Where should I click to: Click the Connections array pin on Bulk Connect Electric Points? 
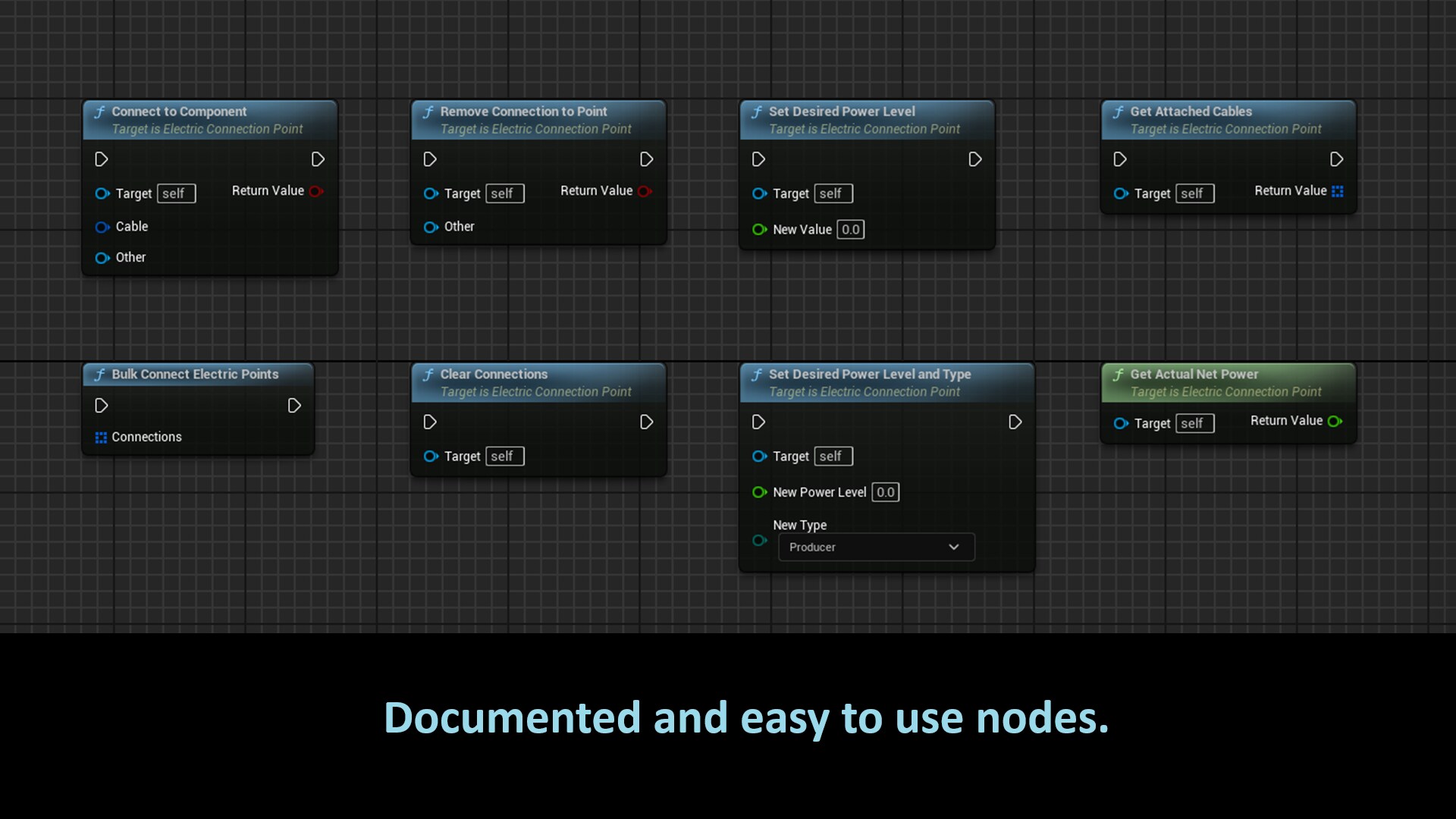tap(101, 437)
